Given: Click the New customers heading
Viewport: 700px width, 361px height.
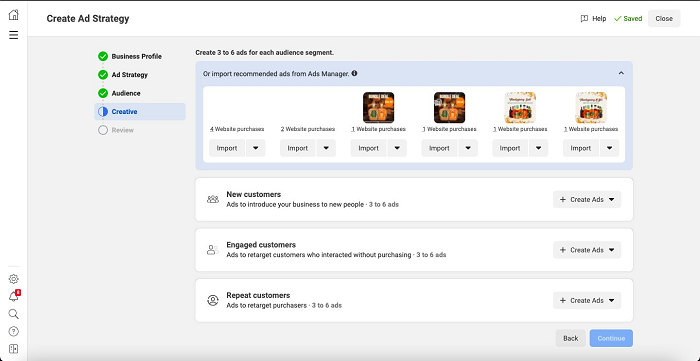Looking at the screenshot, I should tap(254, 195).
